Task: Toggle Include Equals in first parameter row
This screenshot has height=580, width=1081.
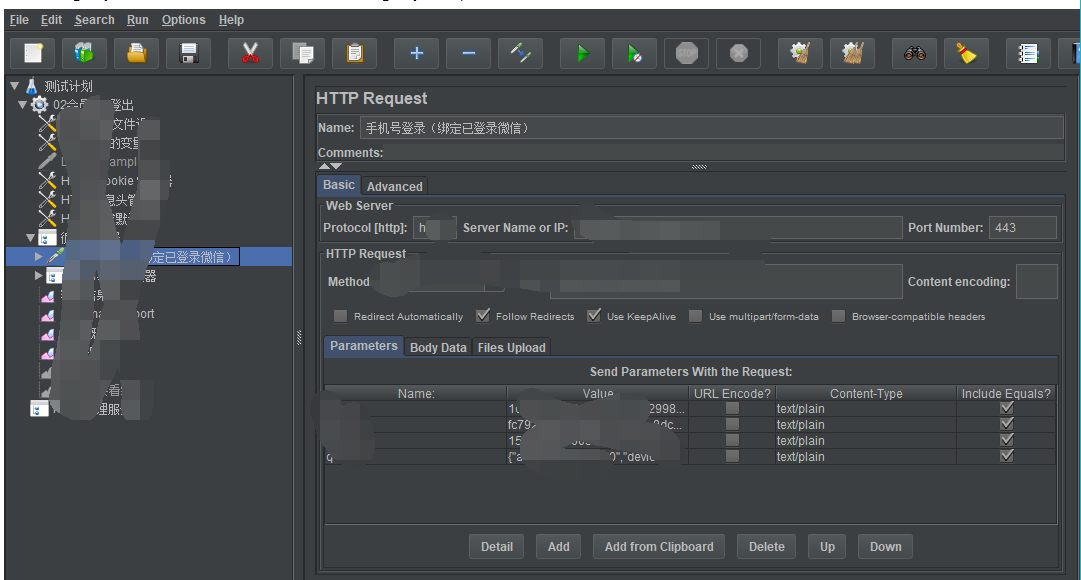Action: (x=1007, y=408)
